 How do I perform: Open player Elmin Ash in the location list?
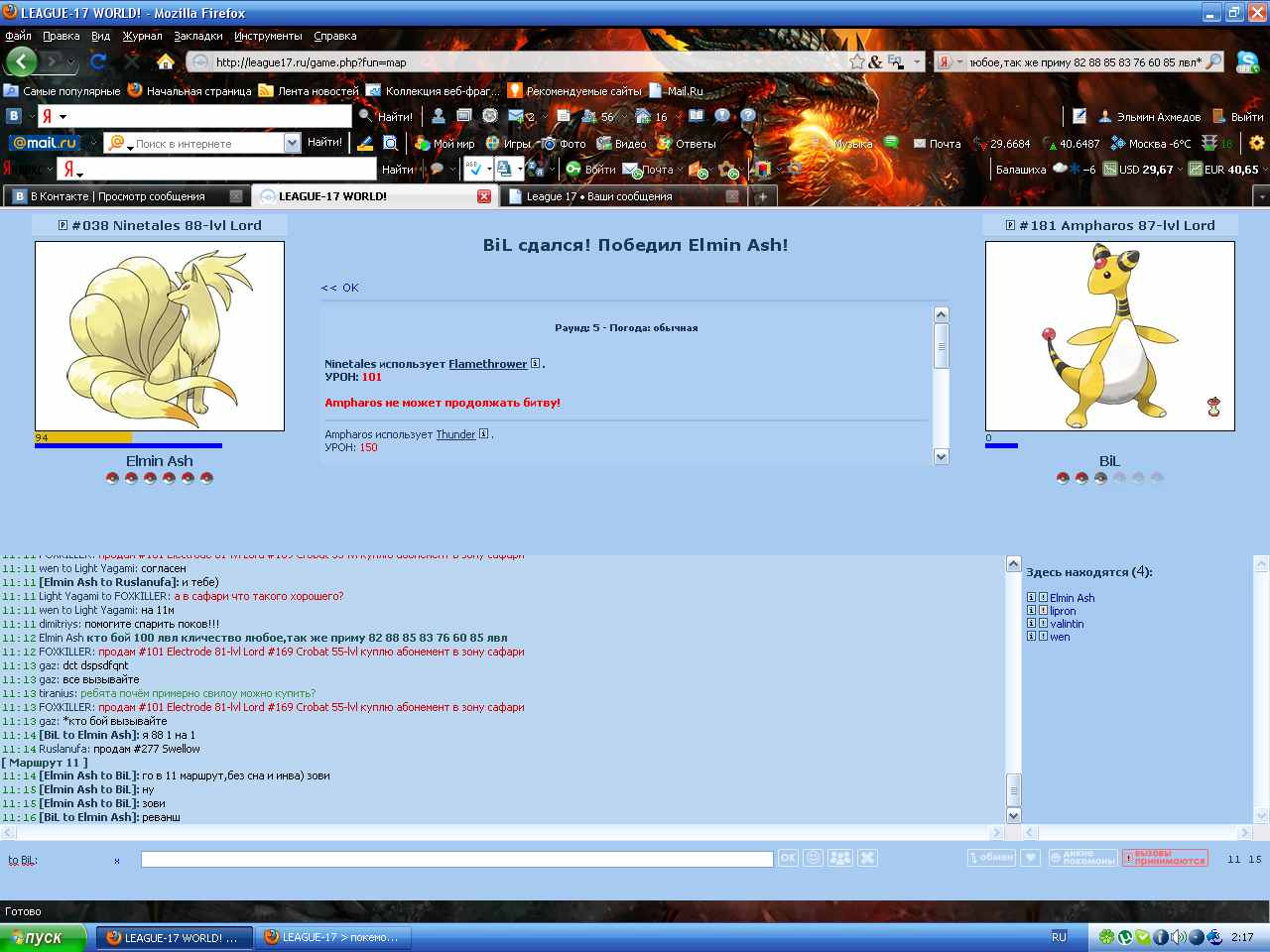point(1072,598)
